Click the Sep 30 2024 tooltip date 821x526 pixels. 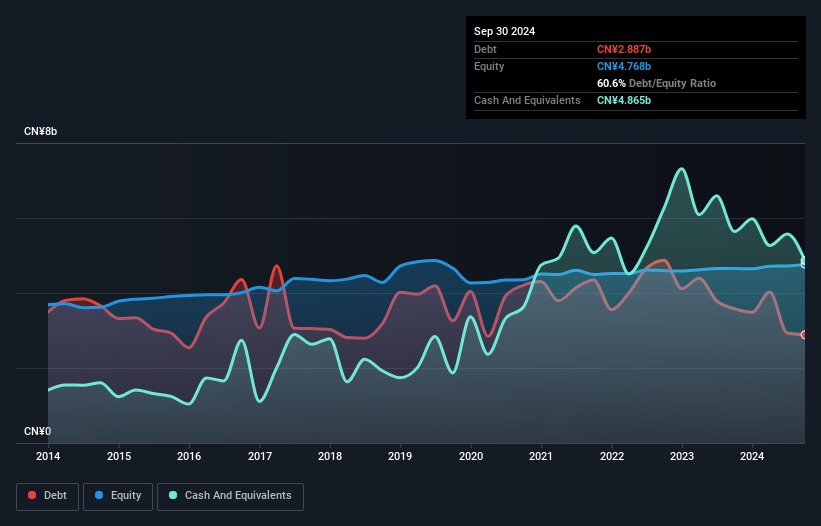click(x=504, y=31)
